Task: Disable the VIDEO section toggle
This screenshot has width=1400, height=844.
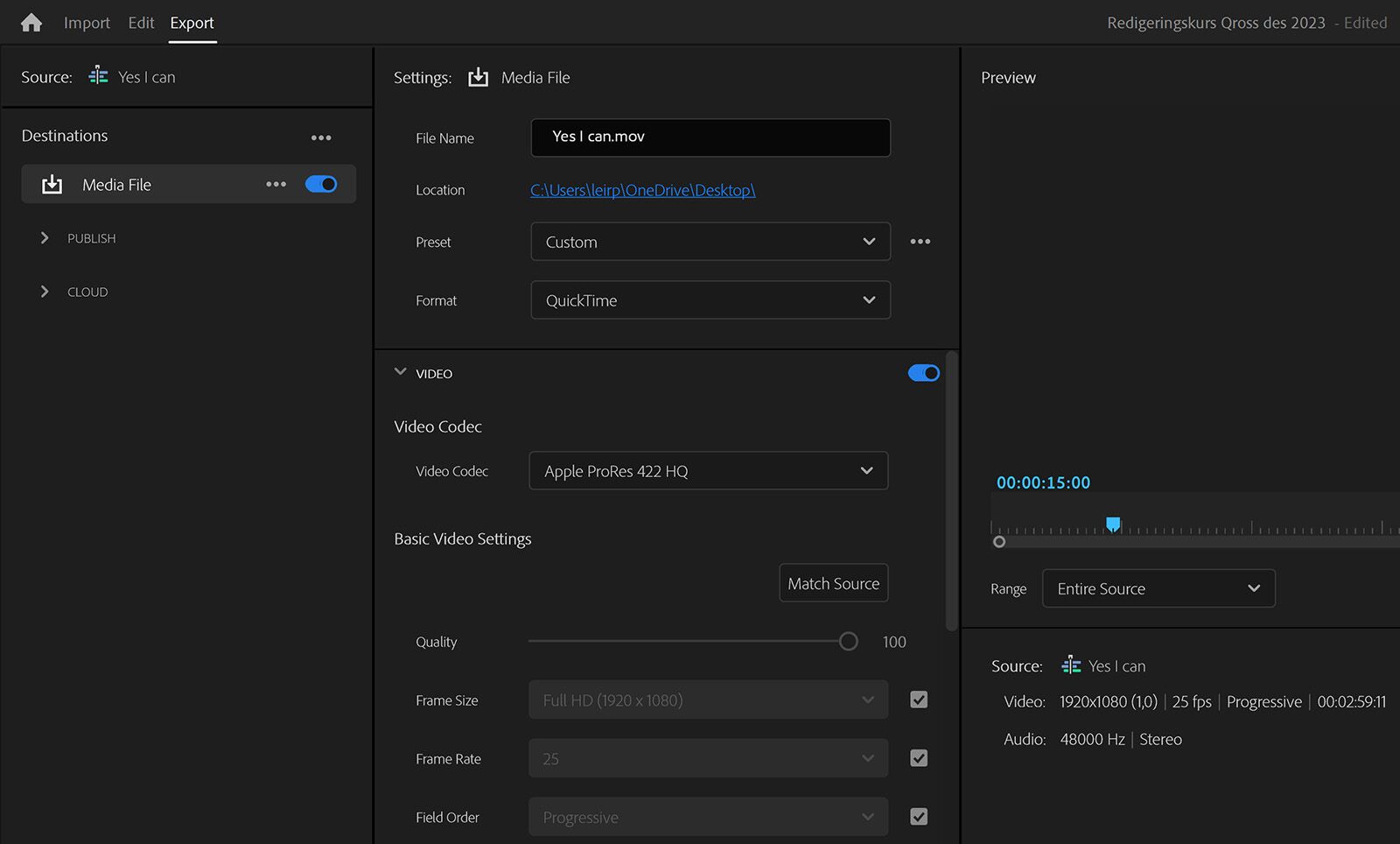Action: (x=923, y=372)
